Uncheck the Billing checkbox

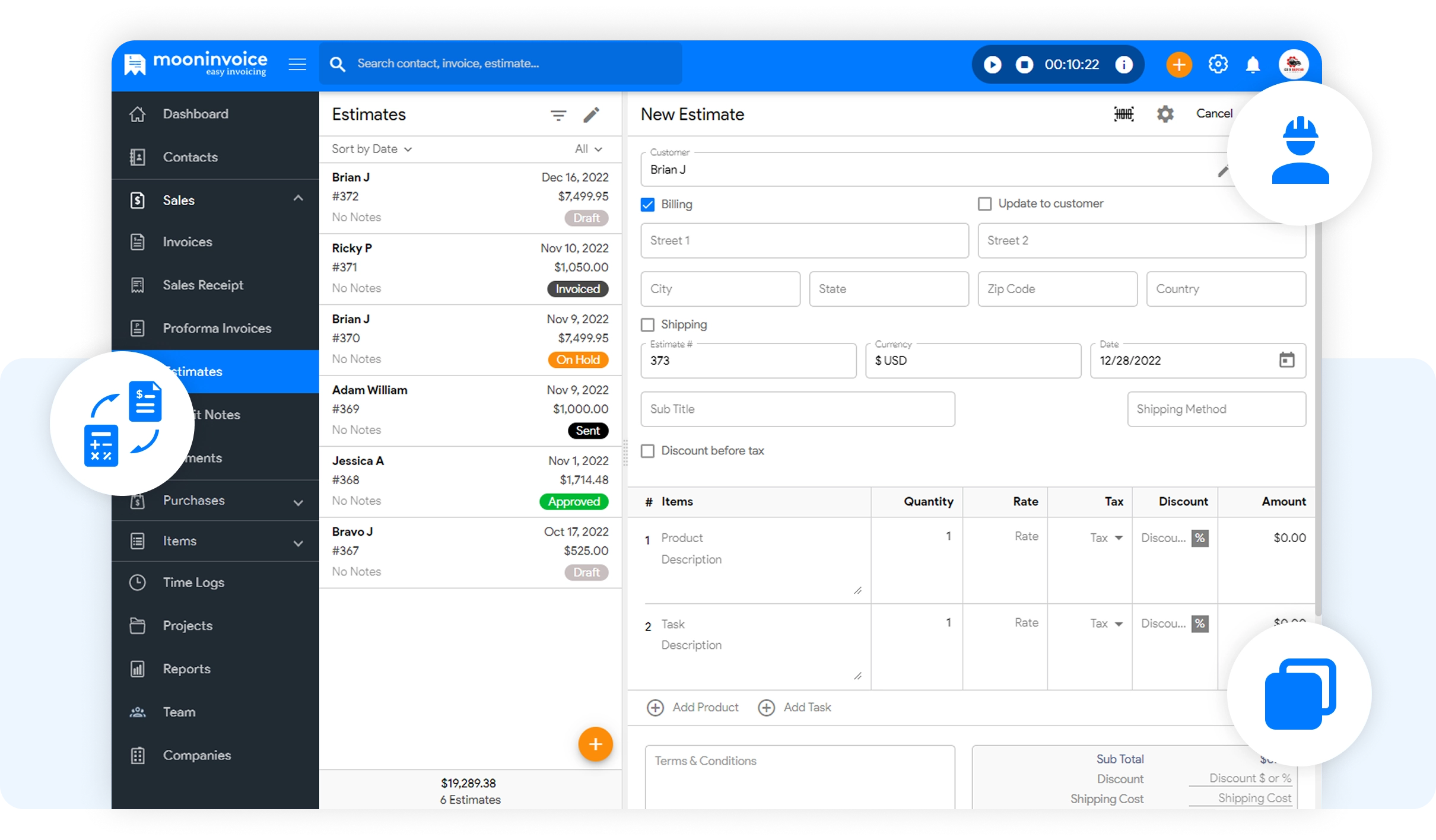click(x=648, y=205)
